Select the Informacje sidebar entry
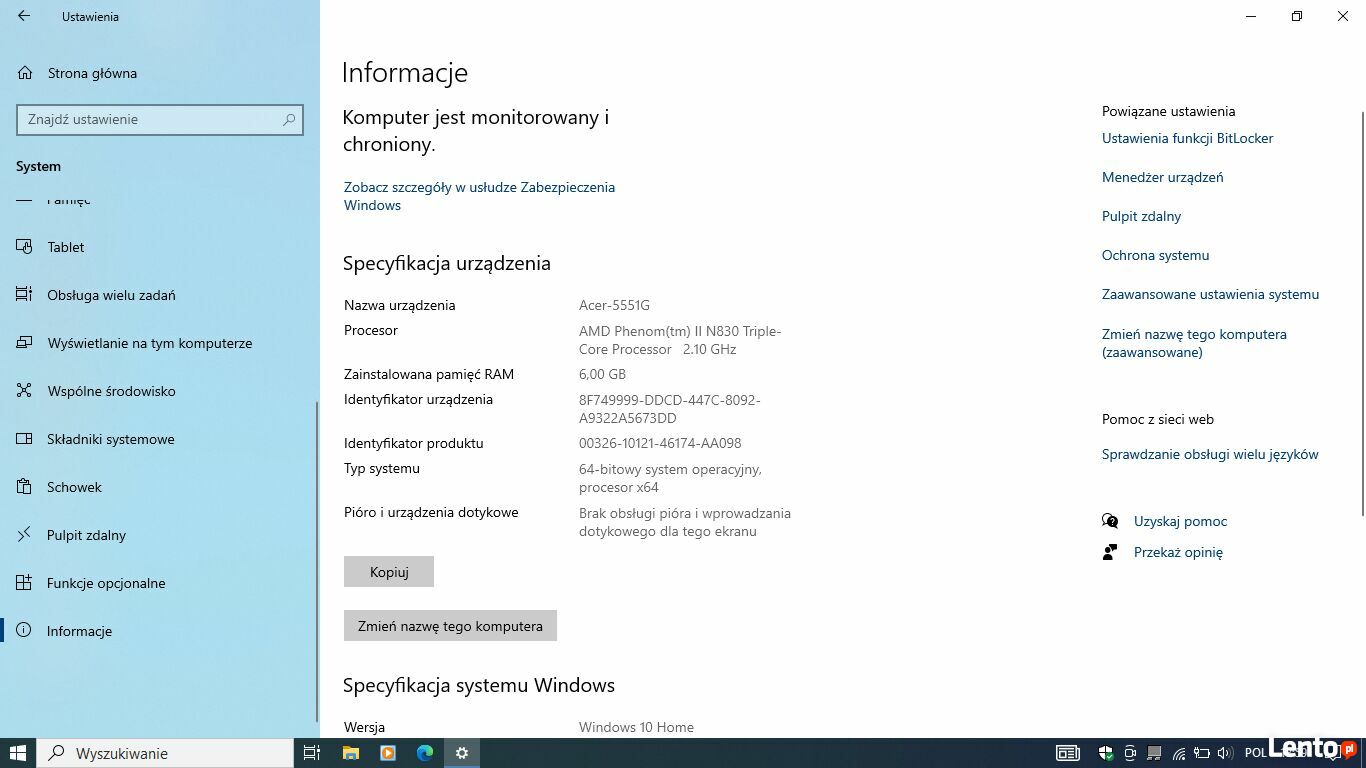 (x=79, y=631)
